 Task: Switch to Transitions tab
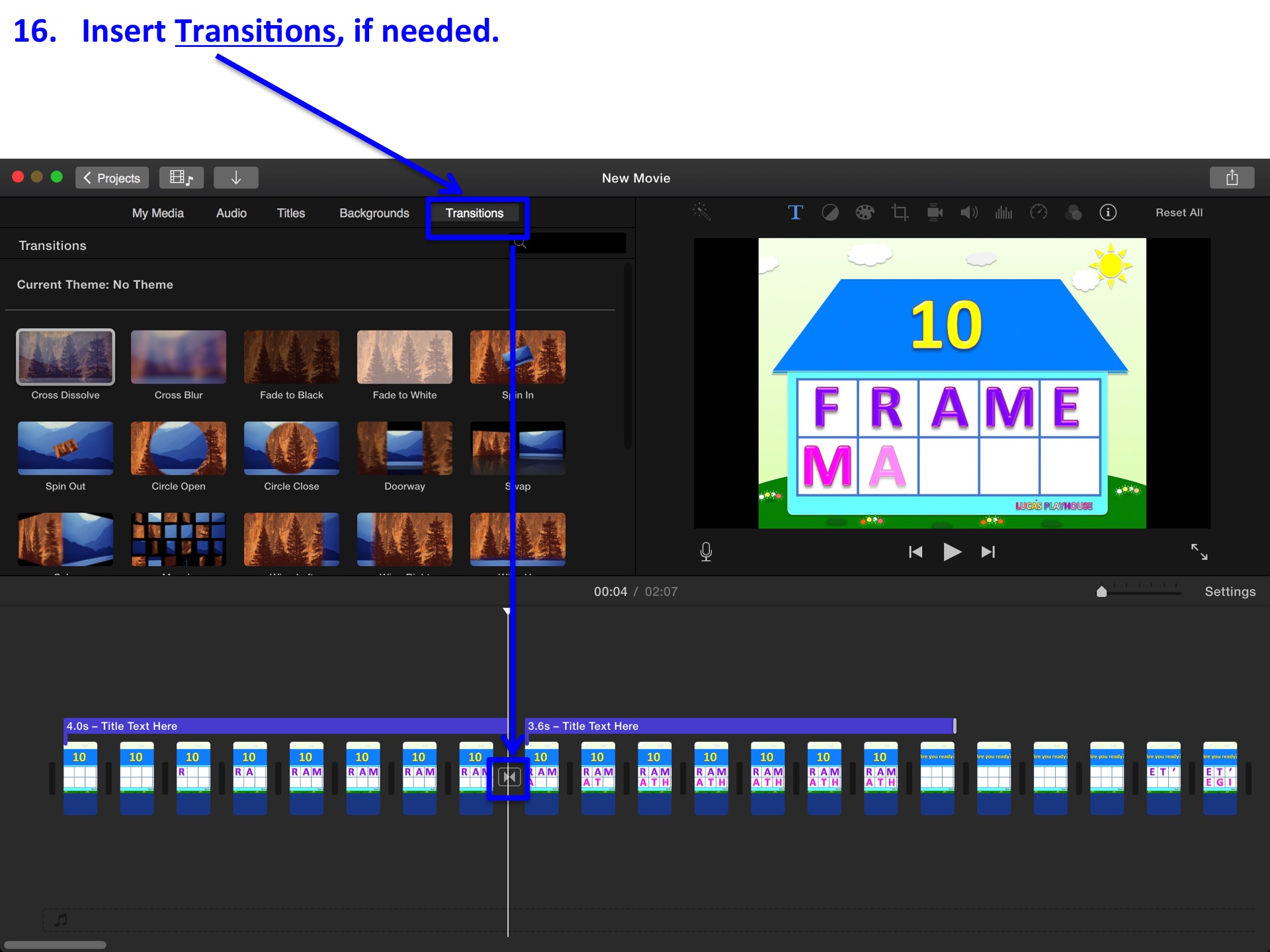click(x=474, y=213)
